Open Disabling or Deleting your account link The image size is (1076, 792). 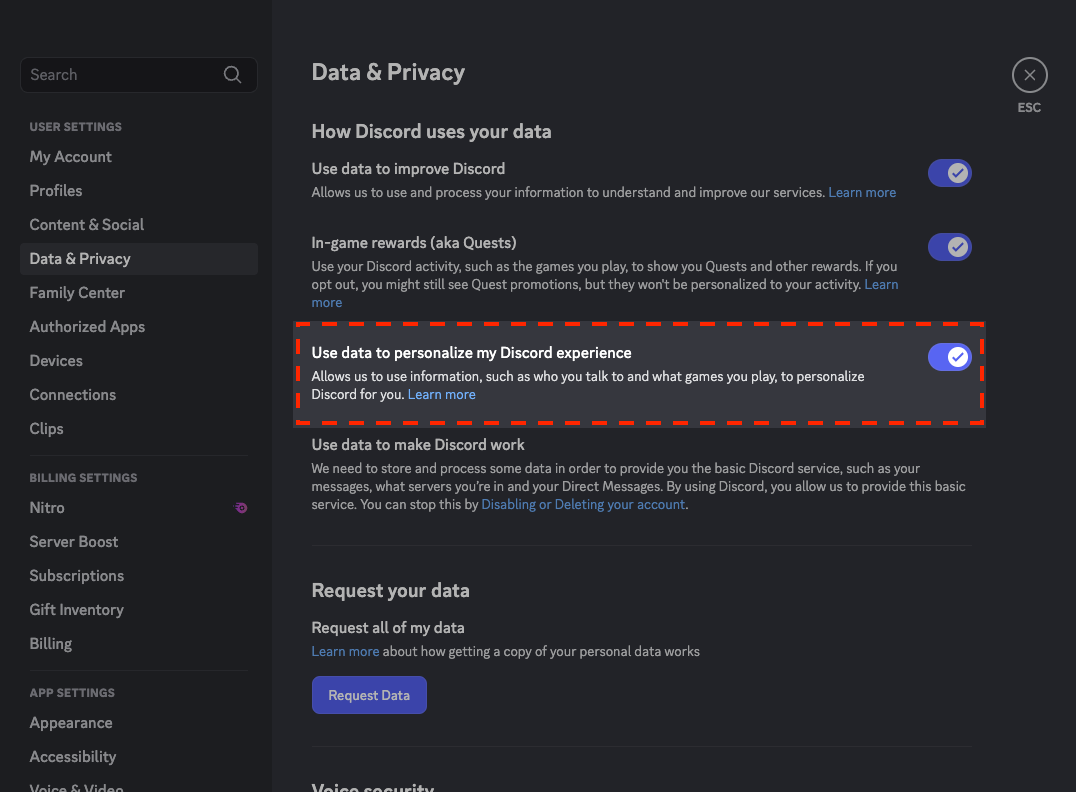[x=583, y=505]
